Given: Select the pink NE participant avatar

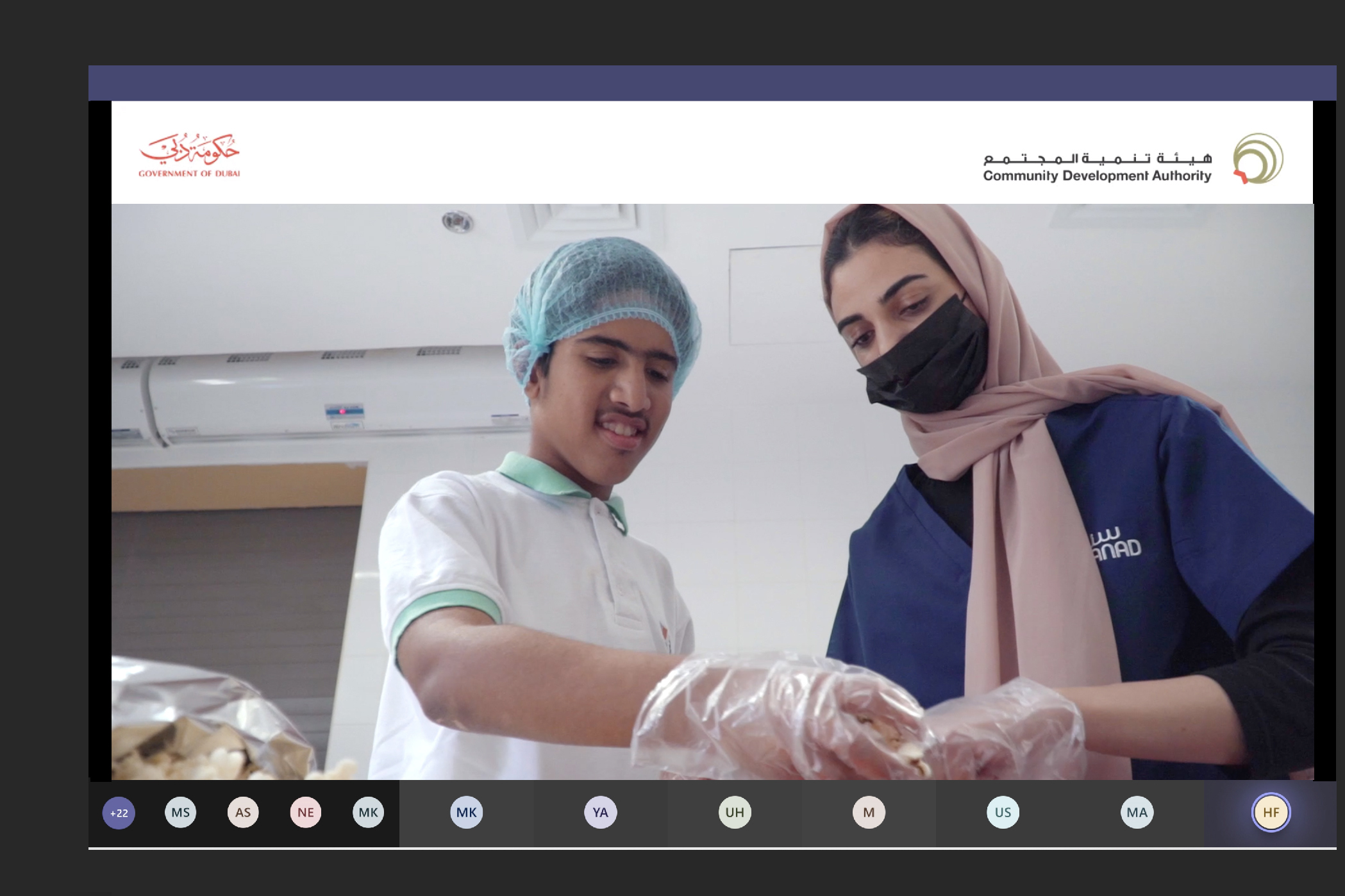Looking at the screenshot, I should coord(306,813).
